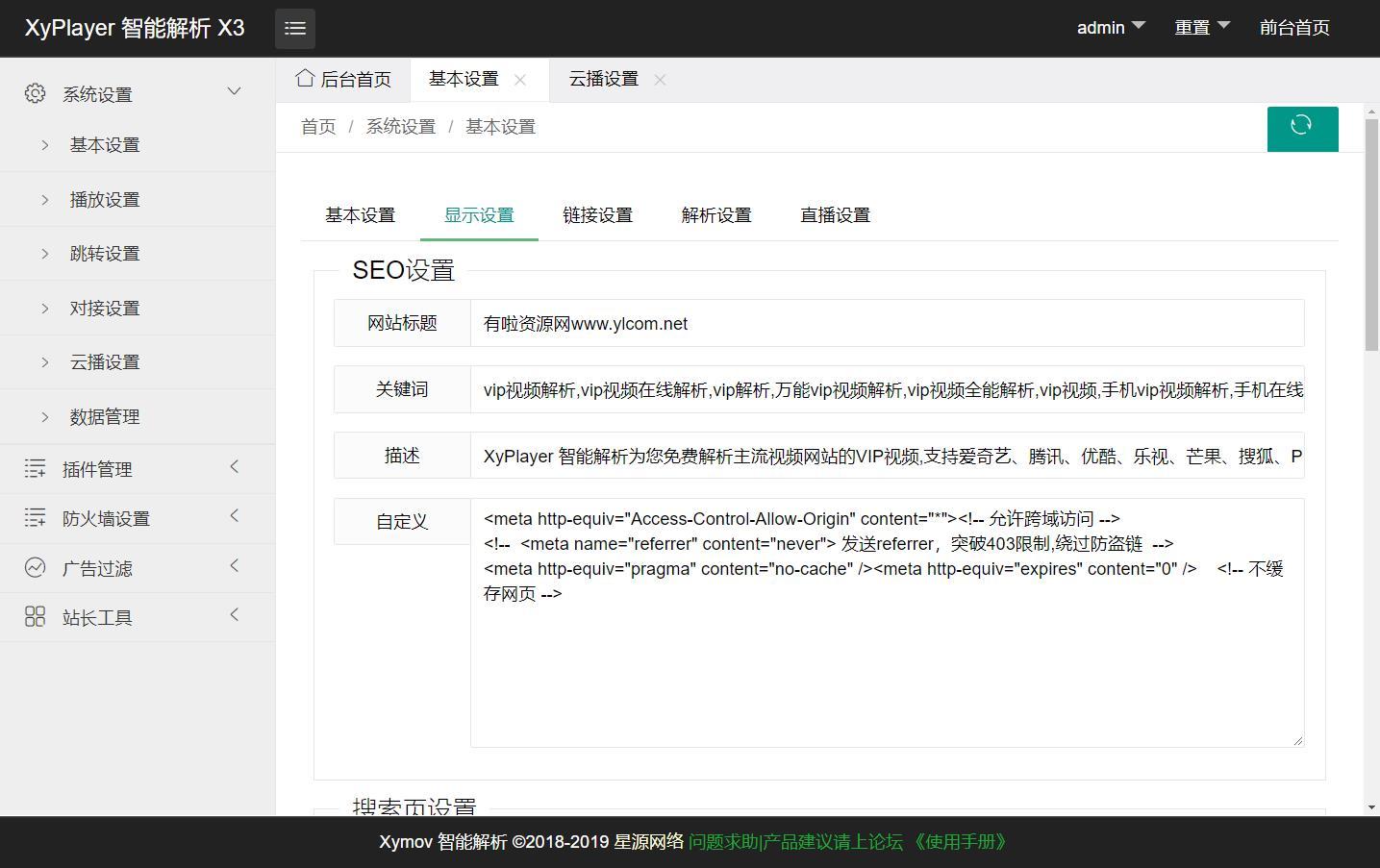This screenshot has width=1380, height=868.
Task: Select the 直播设置 tab
Action: click(834, 214)
